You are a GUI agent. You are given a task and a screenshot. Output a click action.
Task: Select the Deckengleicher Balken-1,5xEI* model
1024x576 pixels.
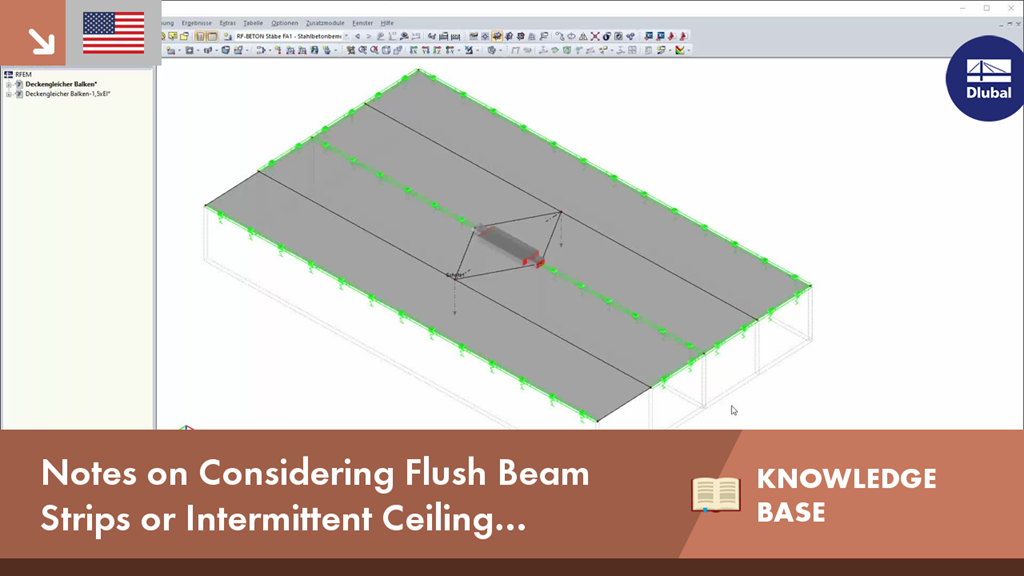click(x=68, y=94)
